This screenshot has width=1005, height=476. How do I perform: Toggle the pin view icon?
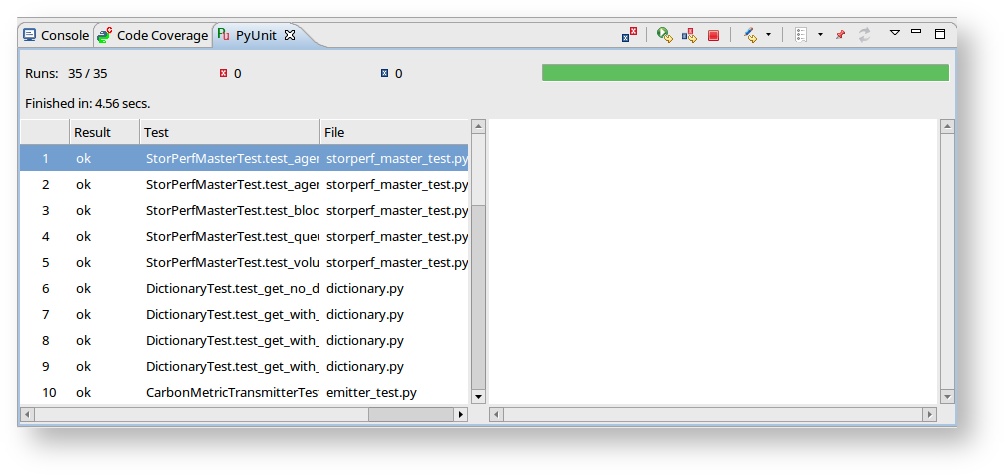(x=840, y=35)
